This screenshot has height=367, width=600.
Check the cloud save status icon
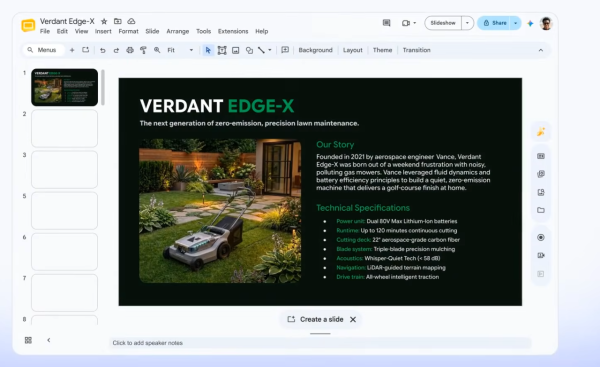point(131,21)
